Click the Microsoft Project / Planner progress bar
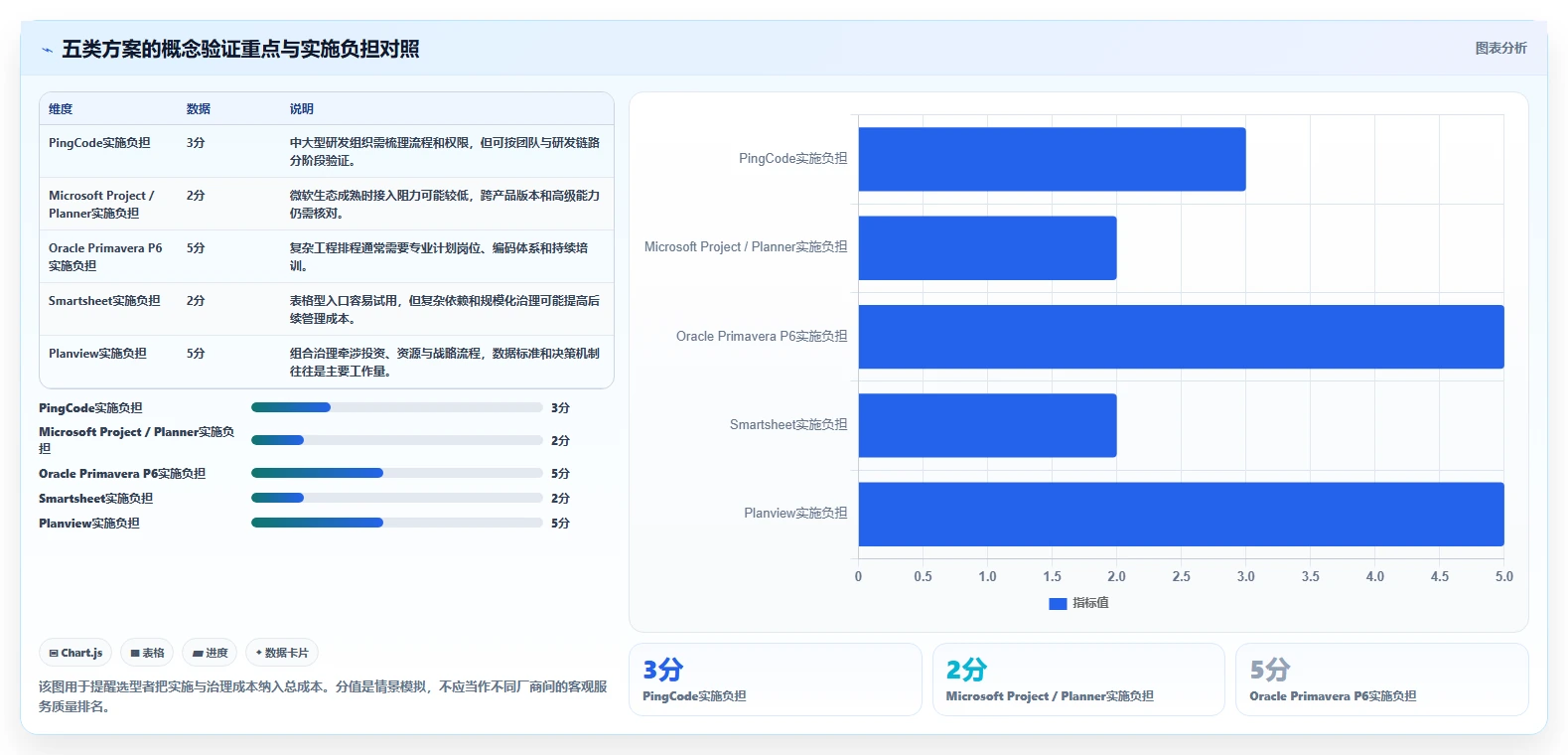The image size is (1568, 755). coord(397,440)
